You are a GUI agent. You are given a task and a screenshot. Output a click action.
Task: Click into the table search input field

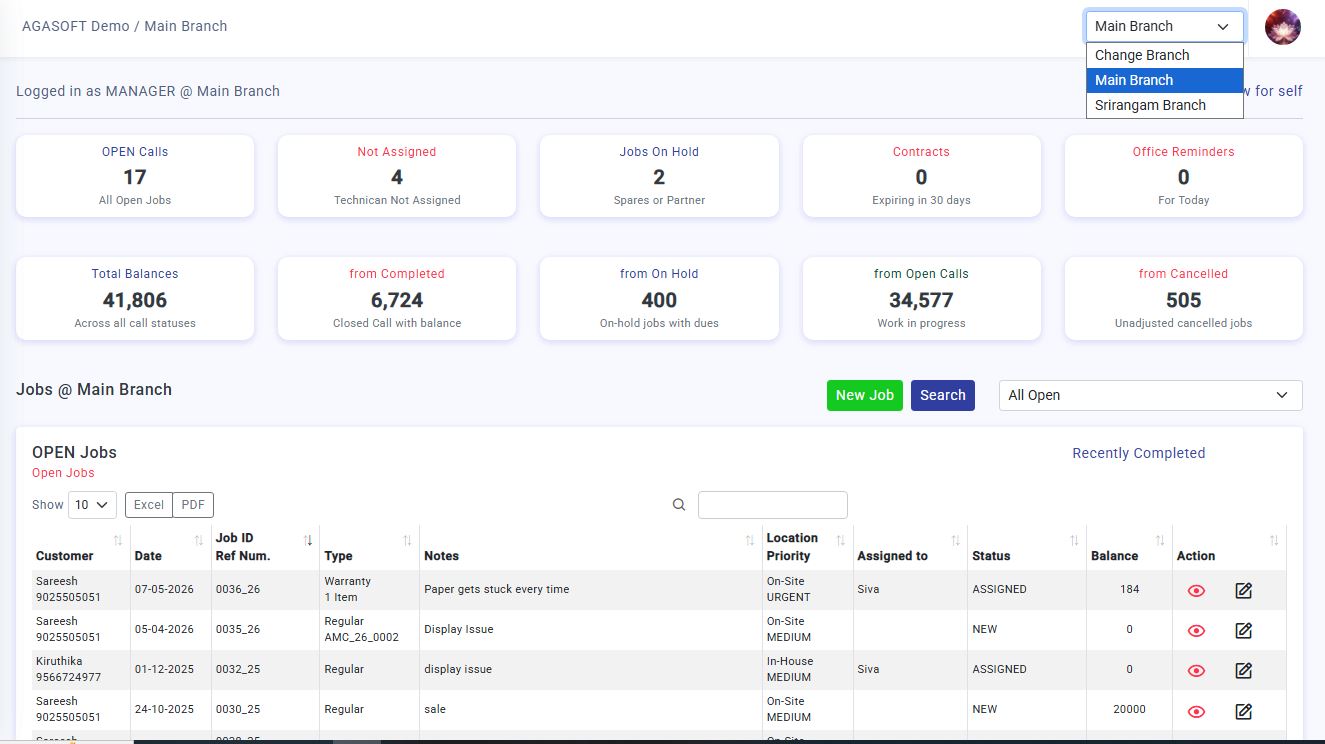pyautogui.click(x=772, y=505)
